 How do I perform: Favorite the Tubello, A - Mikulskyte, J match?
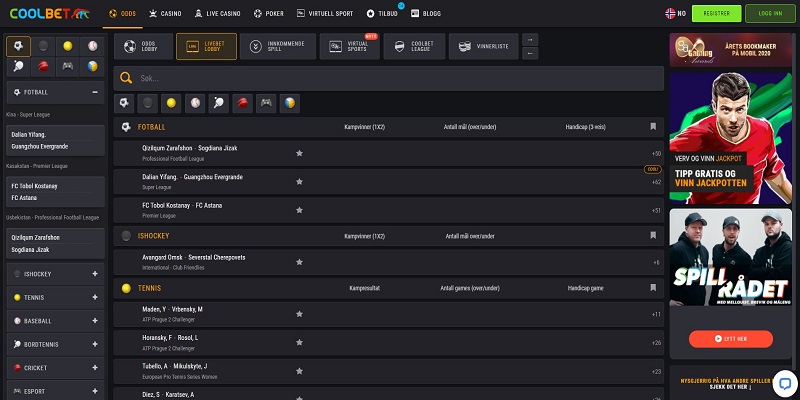[x=299, y=371]
